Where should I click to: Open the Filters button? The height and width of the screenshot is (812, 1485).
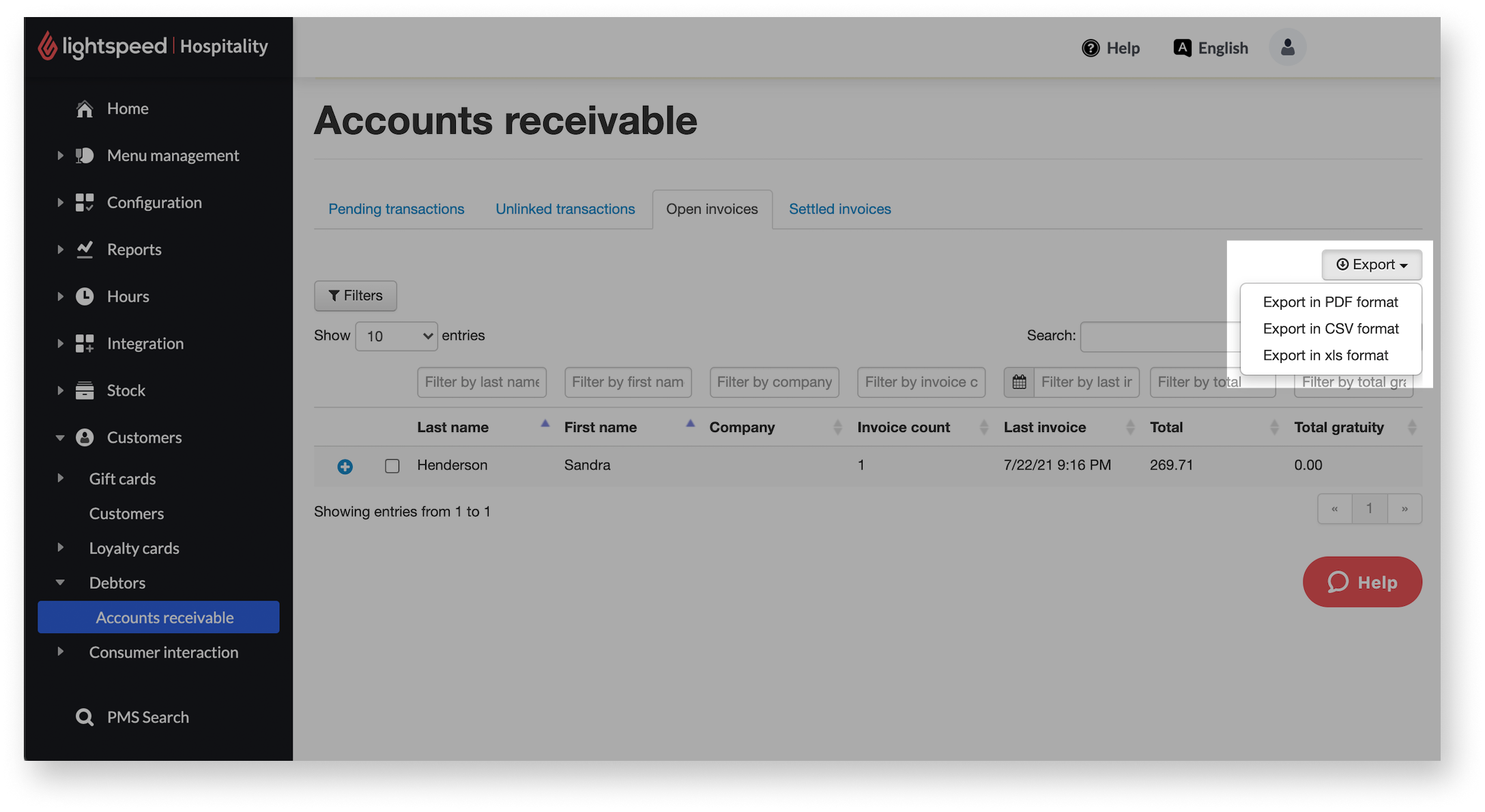pyautogui.click(x=356, y=296)
